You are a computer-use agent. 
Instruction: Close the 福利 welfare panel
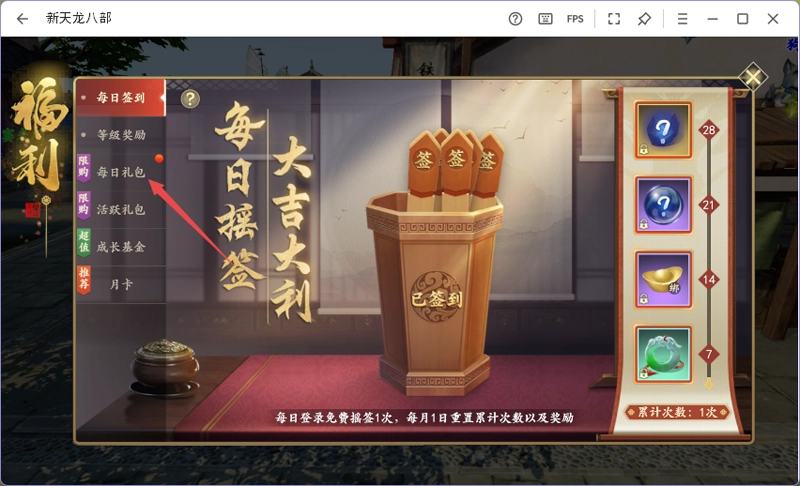753,78
